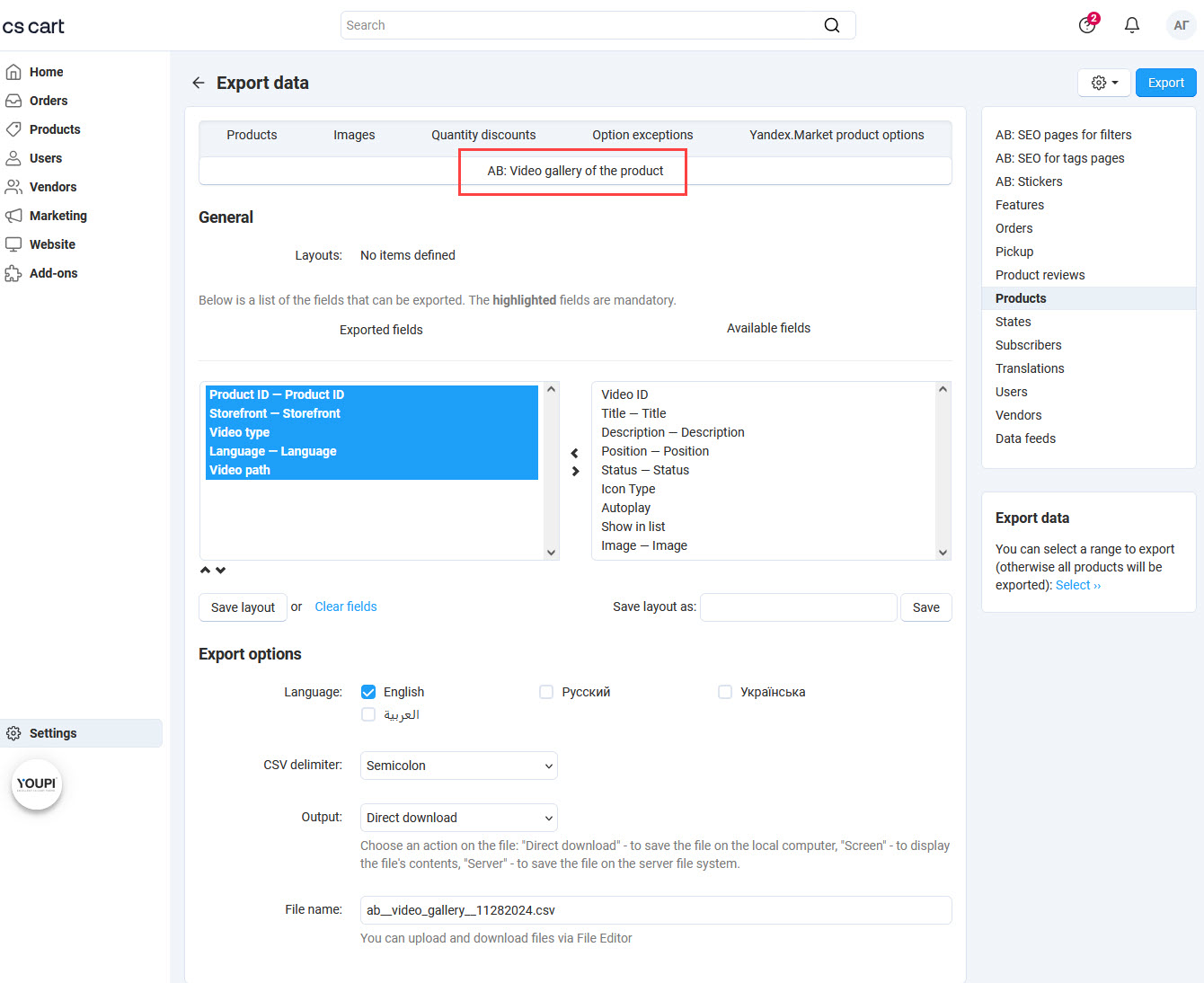The height and width of the screenshot is (983, 1204).
Task: Open the AB: Video gallery of the product tab
Action: (x=572, y=170)
